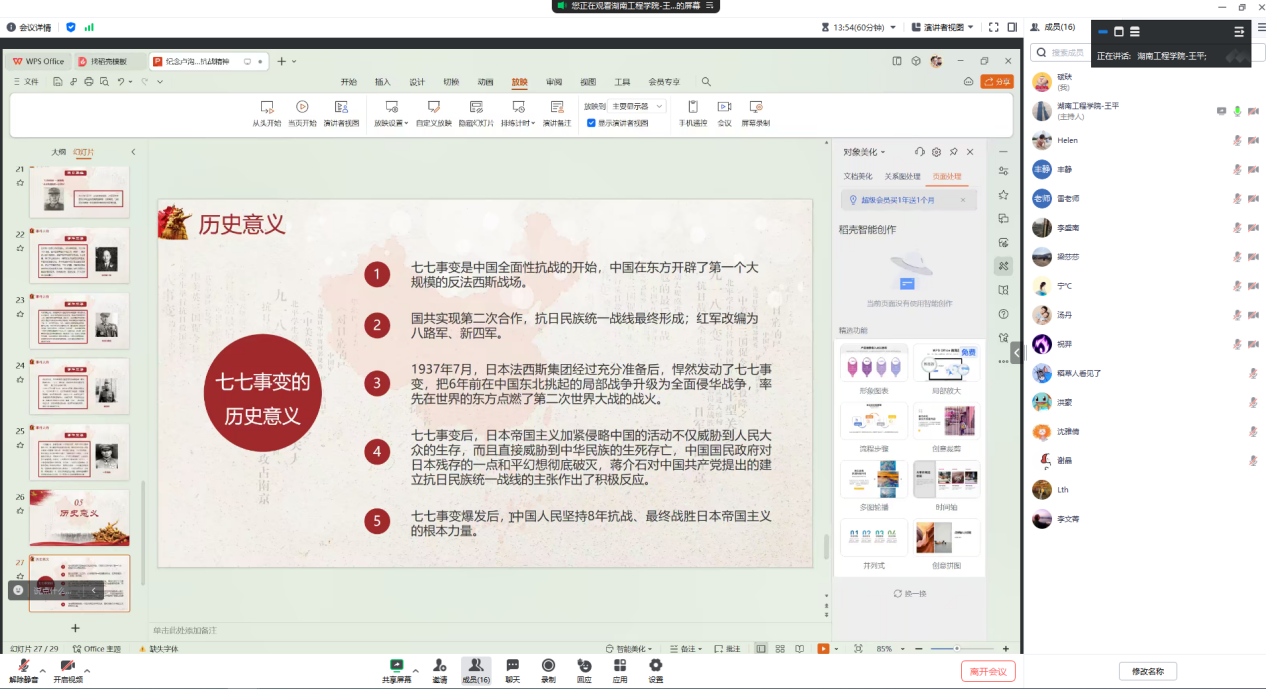1266x689 pixels.
Task: Switch to the 插入 ribbon tab
Action: pos(382,82)
